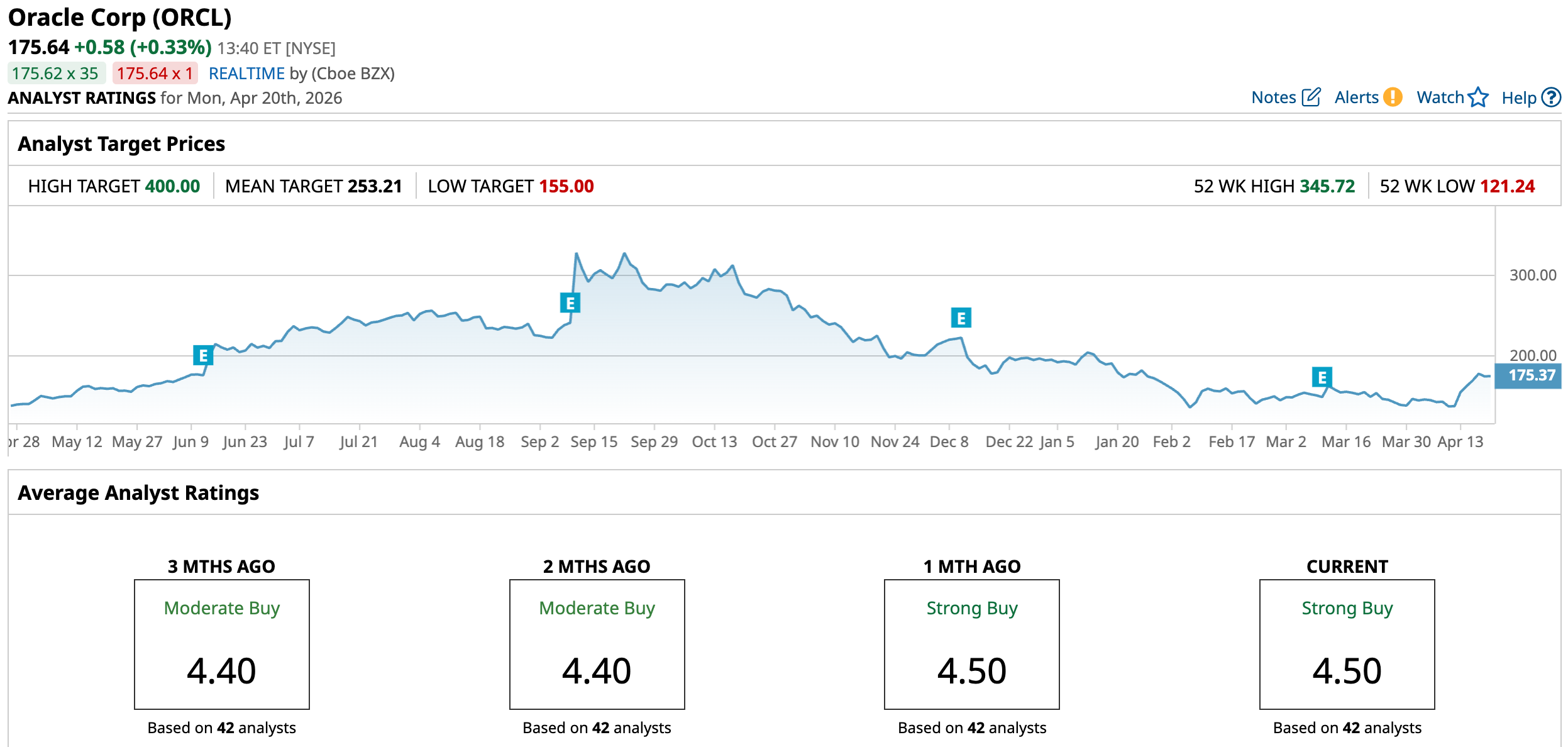Click the Notes pencil edit icon

point(1311,97)
